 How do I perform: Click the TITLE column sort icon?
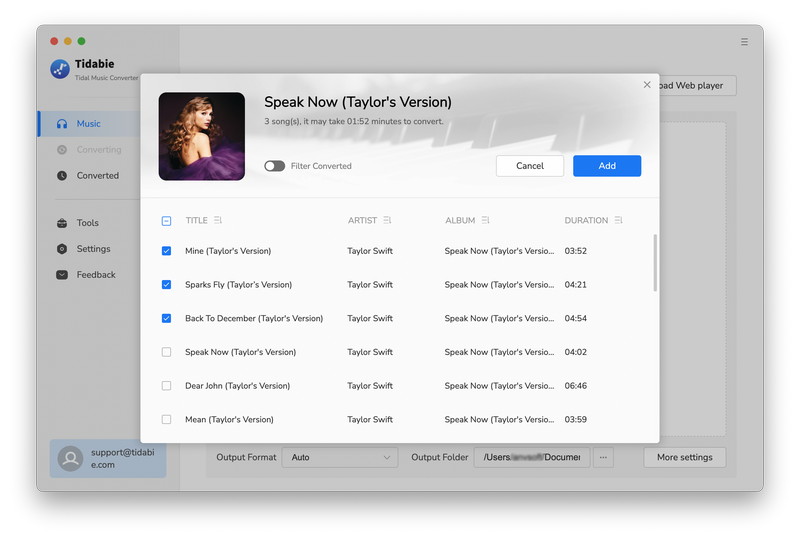point(218,220)
